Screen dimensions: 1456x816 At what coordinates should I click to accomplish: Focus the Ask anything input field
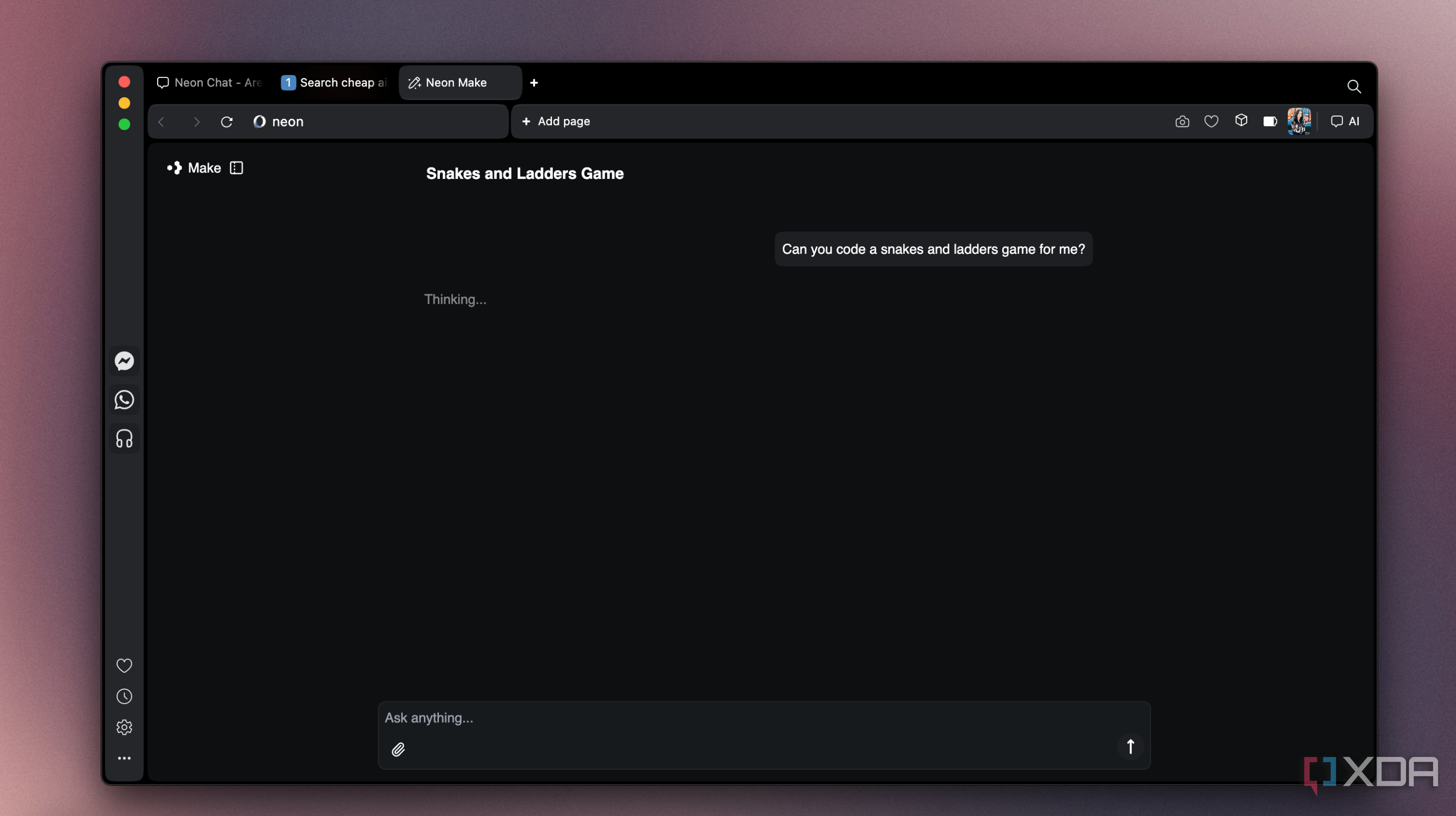point(764,718)
